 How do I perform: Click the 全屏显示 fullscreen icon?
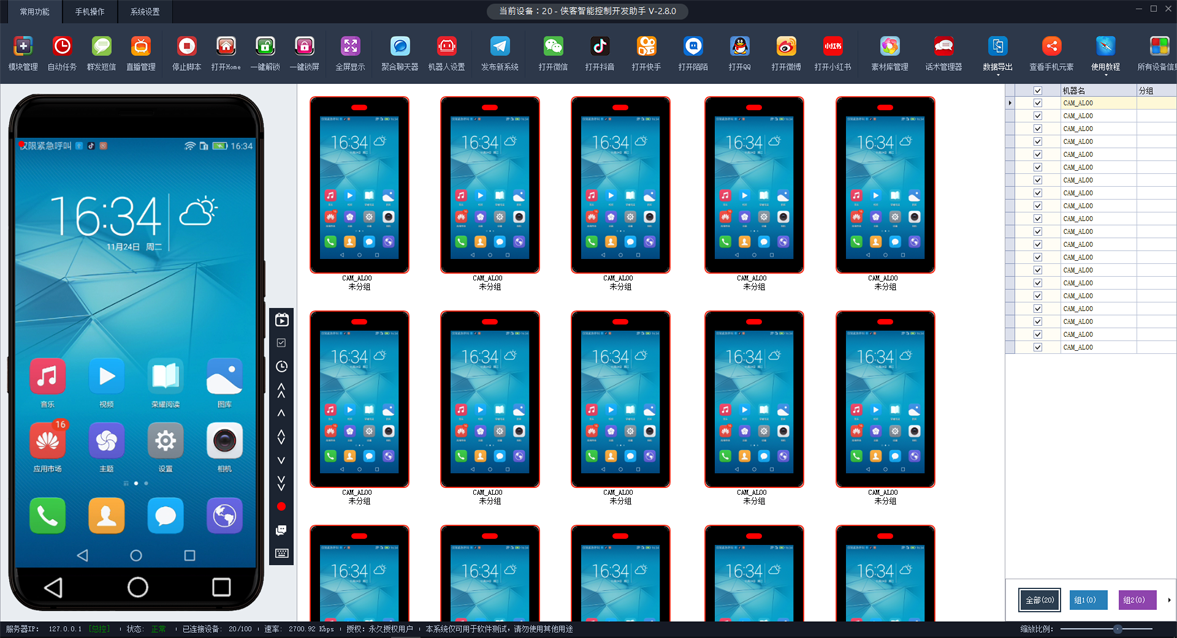[350, 47]
